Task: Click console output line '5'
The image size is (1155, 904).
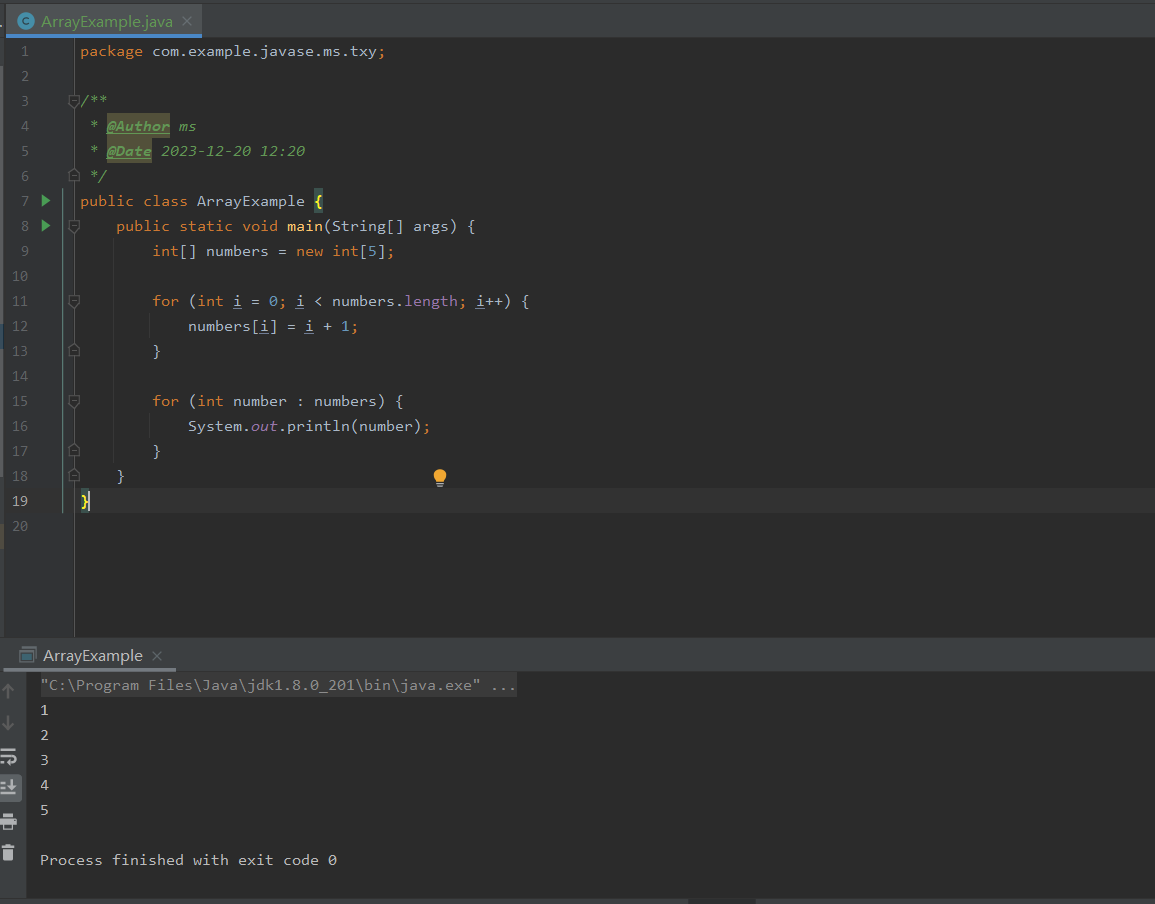Action: click(x=44, y=810)
